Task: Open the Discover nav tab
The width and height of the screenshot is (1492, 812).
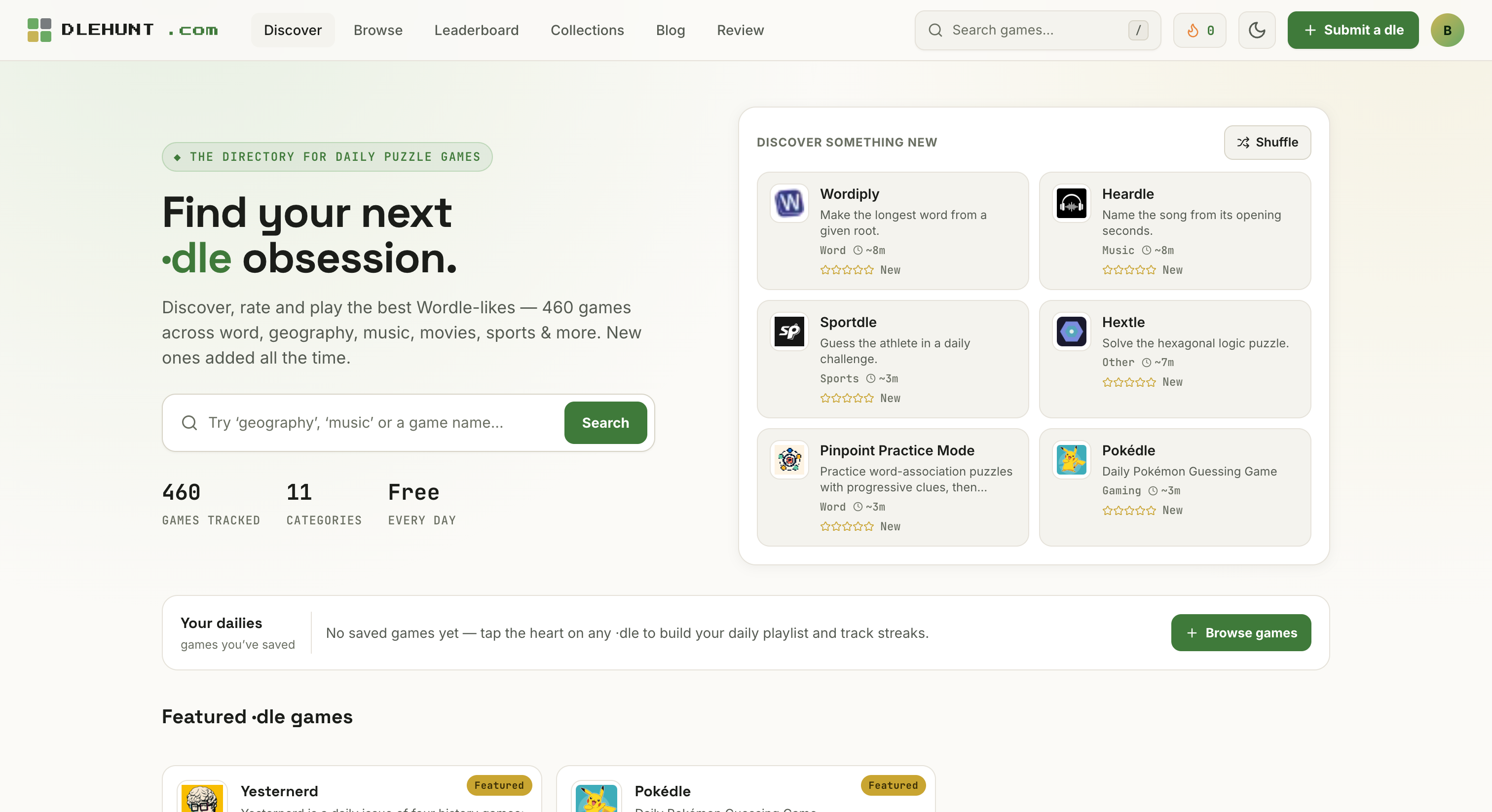Action: tap(293, 30)
